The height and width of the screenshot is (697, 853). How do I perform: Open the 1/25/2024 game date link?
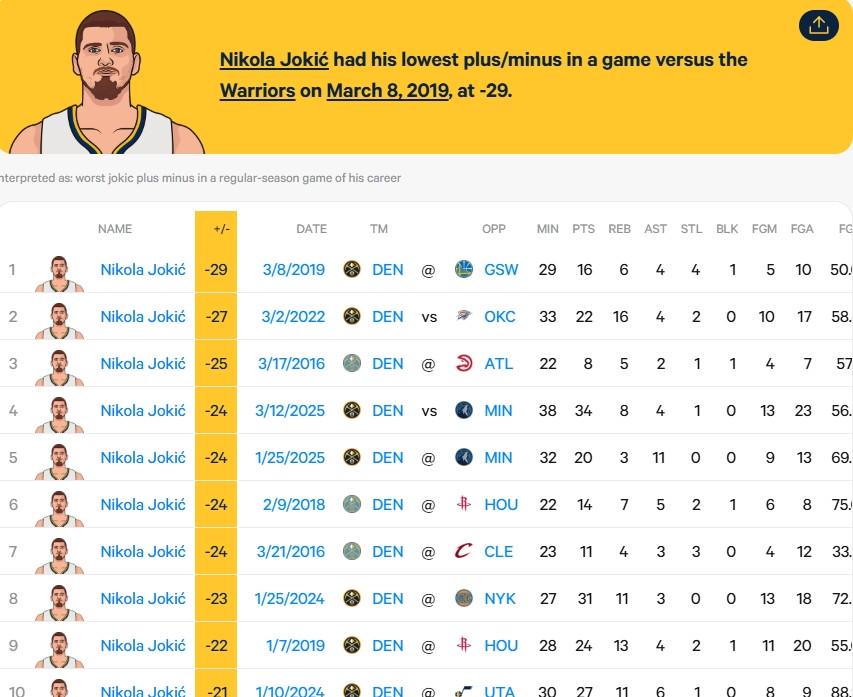[289, 599]
